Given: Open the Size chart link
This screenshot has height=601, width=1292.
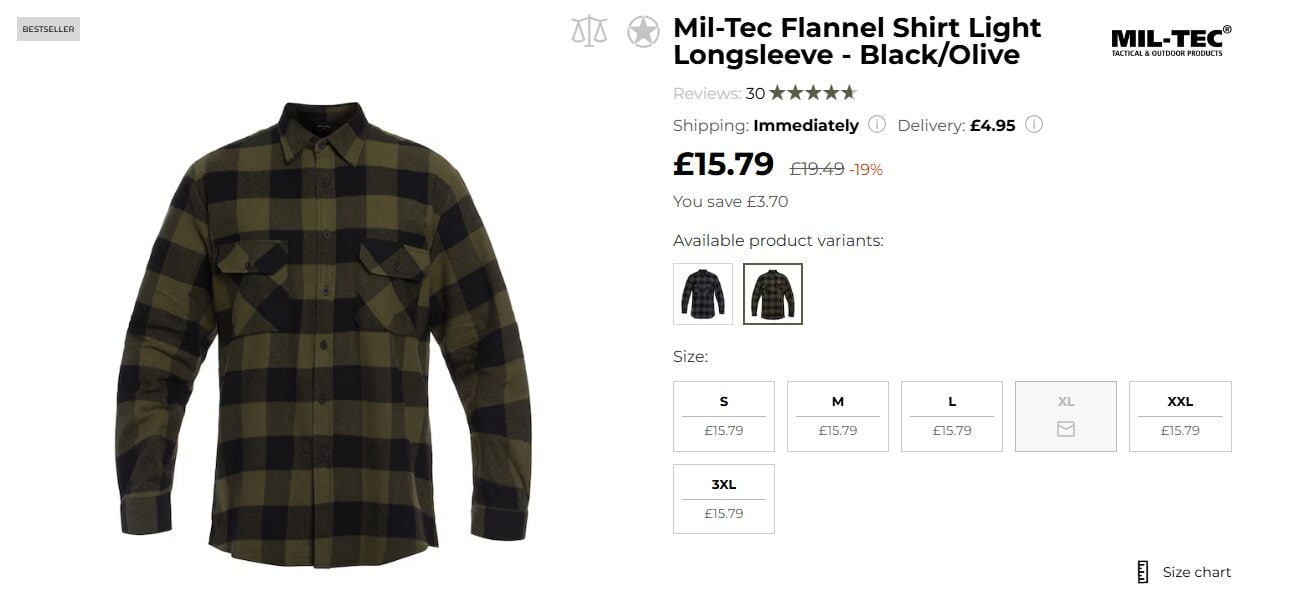Looking at the screenshot, I should tap(1195, 571).
